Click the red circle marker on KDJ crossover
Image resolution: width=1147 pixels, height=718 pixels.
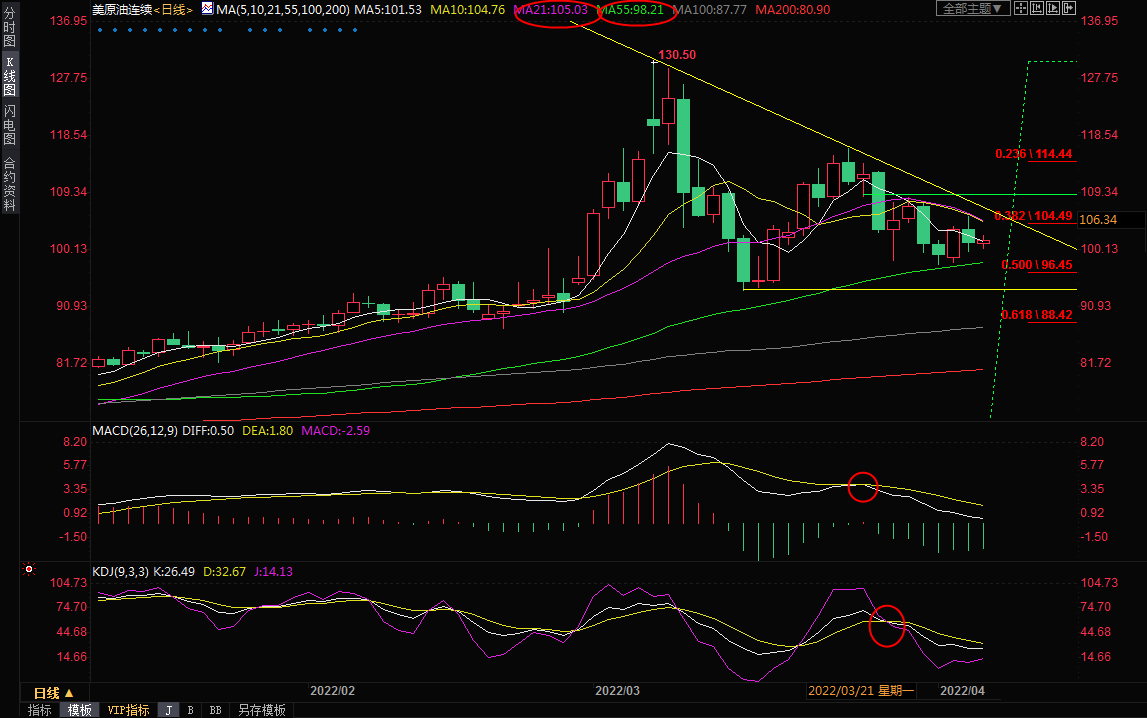pyautogui.click(x=888, y=624)
